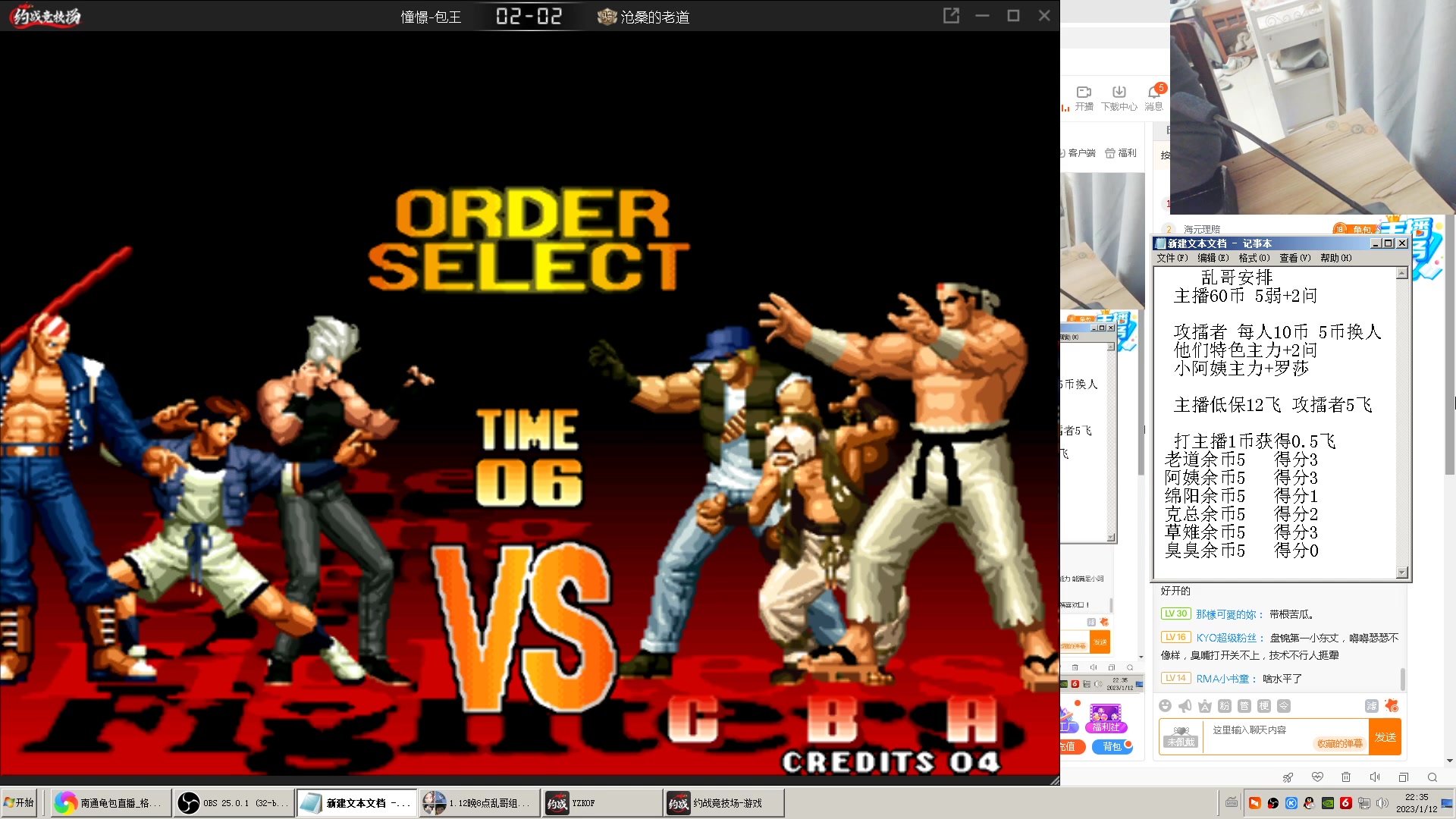1456x819 pixels.
Task: Open the 背包 backpack button
Action: pos(1112,747)
